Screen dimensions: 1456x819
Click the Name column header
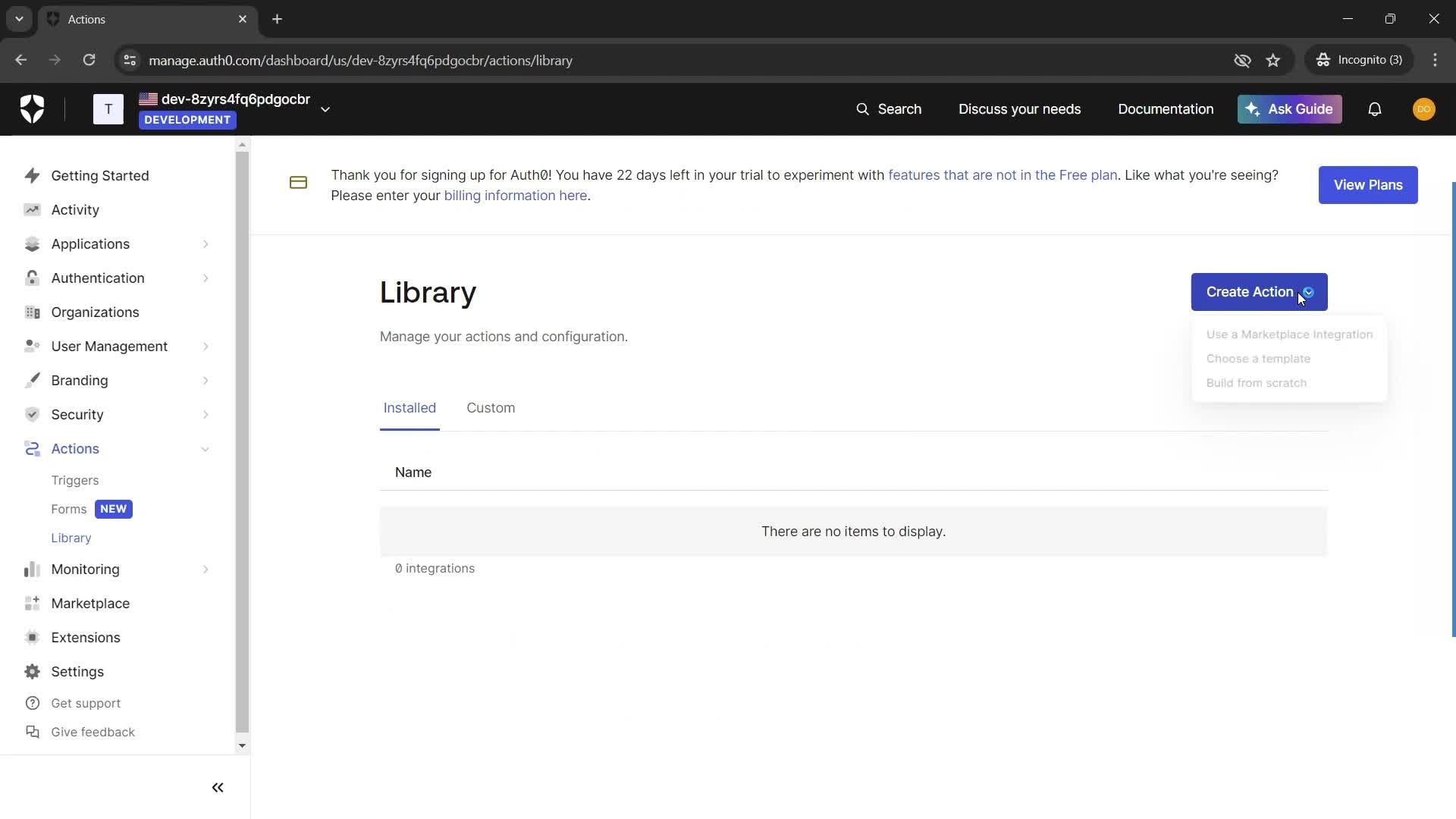tap(413, 472)
